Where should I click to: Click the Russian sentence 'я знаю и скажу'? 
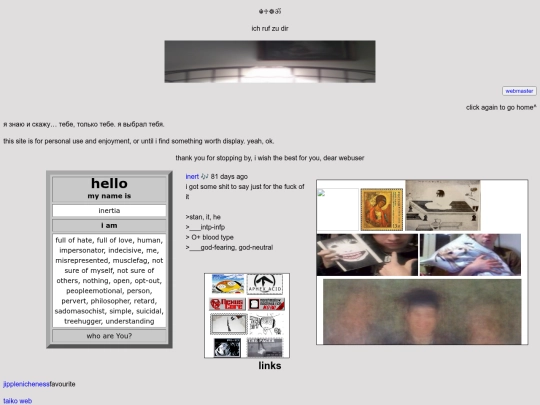pyautogui.click(x=84, y=124)
